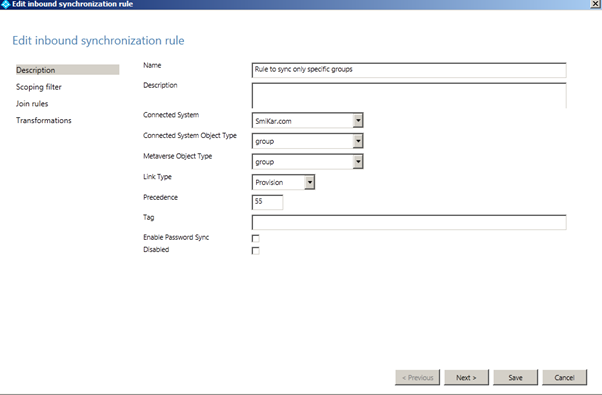Click into the Name text field
Screen dimensions: 602x395
(409, 70)
